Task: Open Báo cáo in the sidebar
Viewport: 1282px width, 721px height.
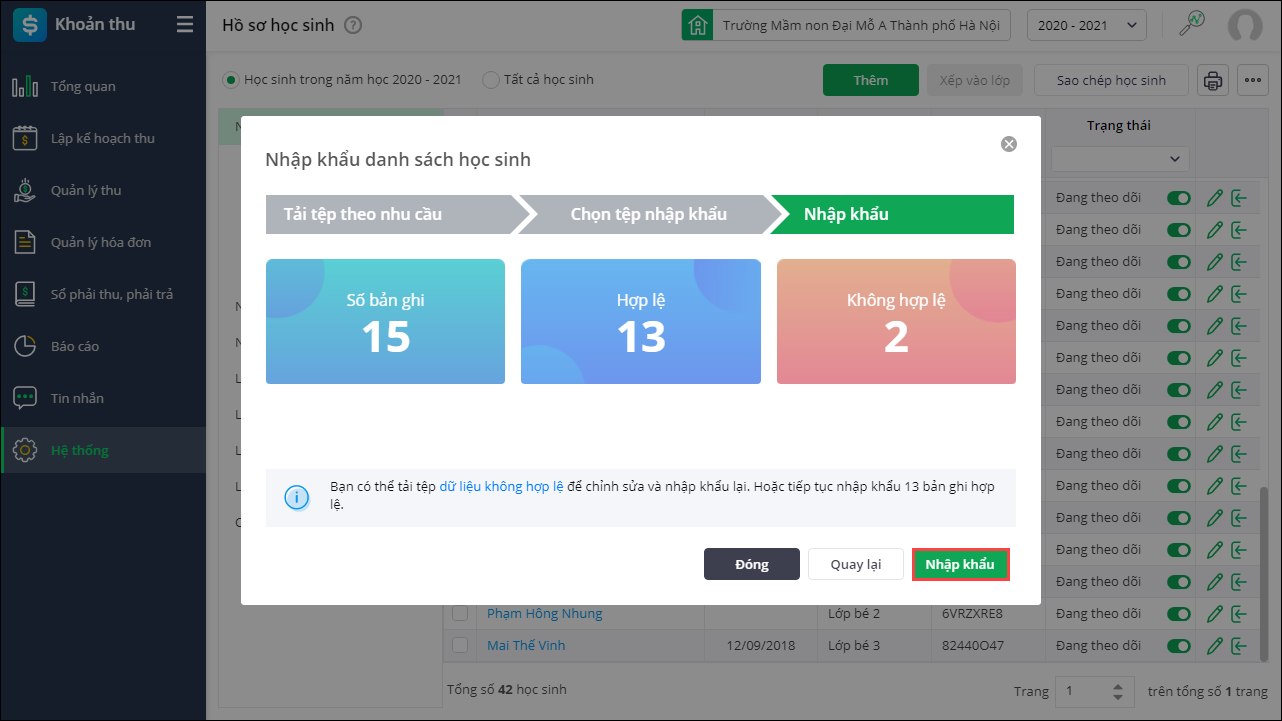Action: click(75, 346)
